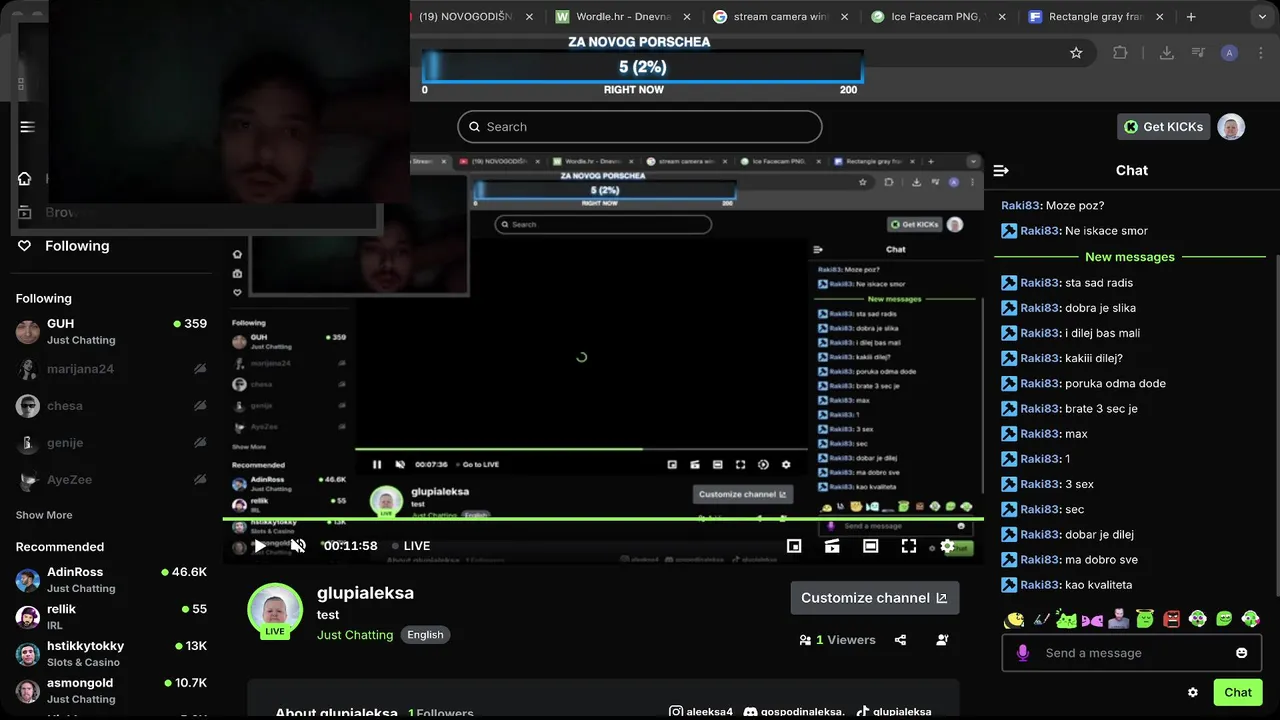Play the livestream video
Screen dimensions: 1280x720
tap(260, 546)
